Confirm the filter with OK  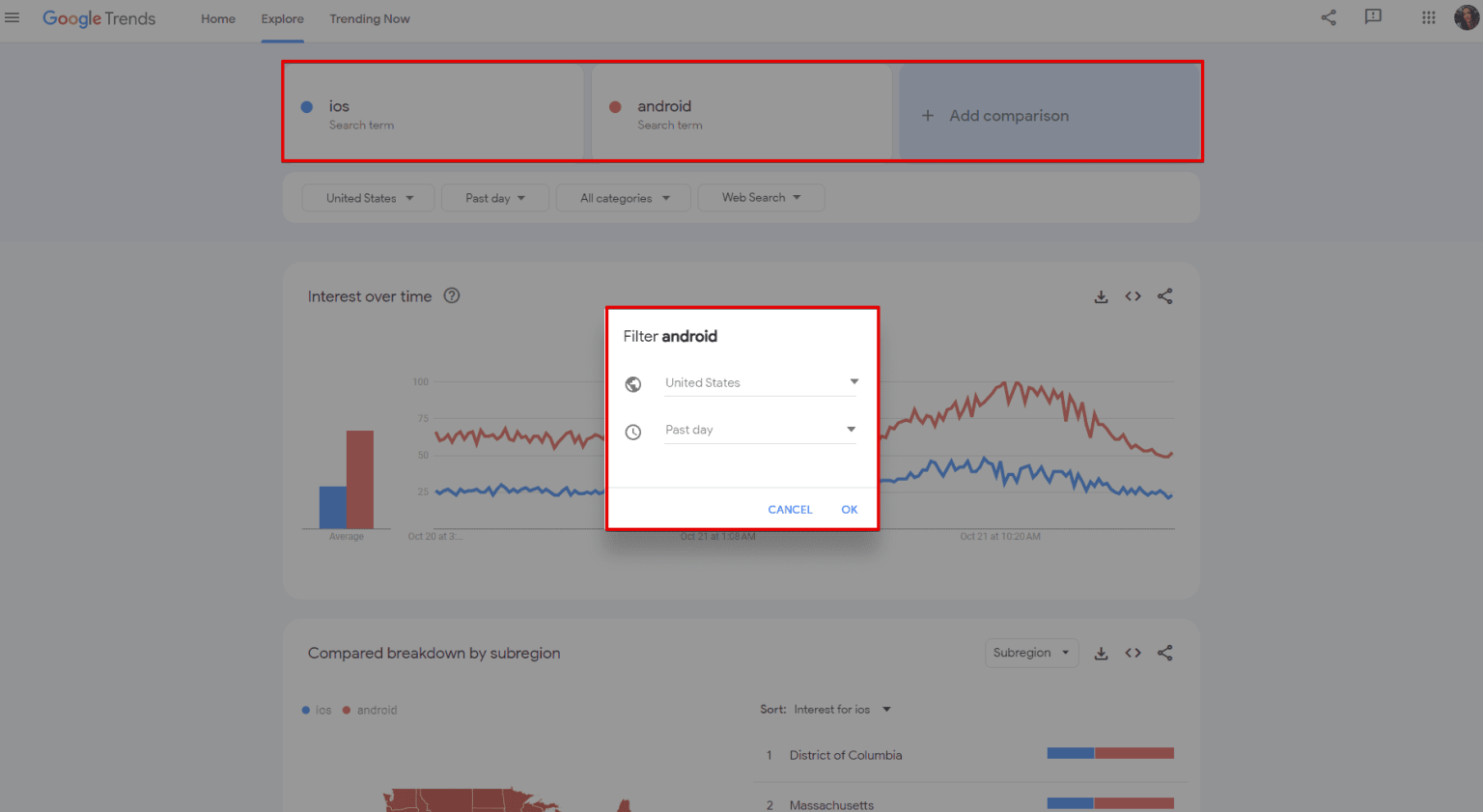point(849,509)
